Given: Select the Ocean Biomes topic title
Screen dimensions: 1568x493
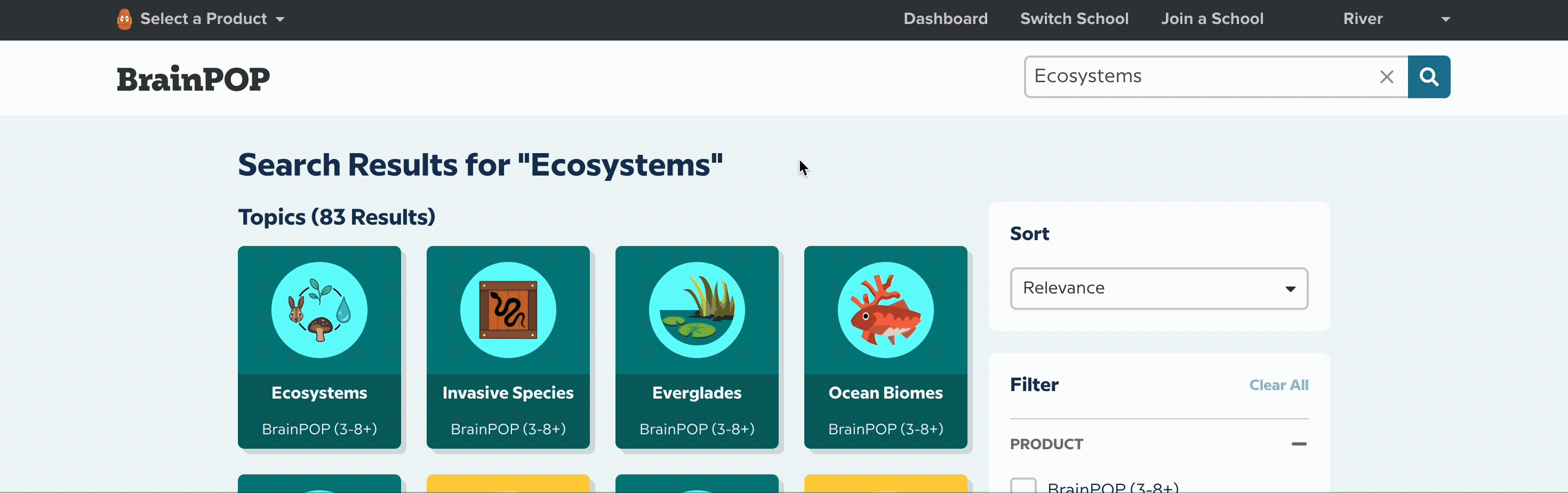Looking at the screenshot, I should (x=886, y=393).
